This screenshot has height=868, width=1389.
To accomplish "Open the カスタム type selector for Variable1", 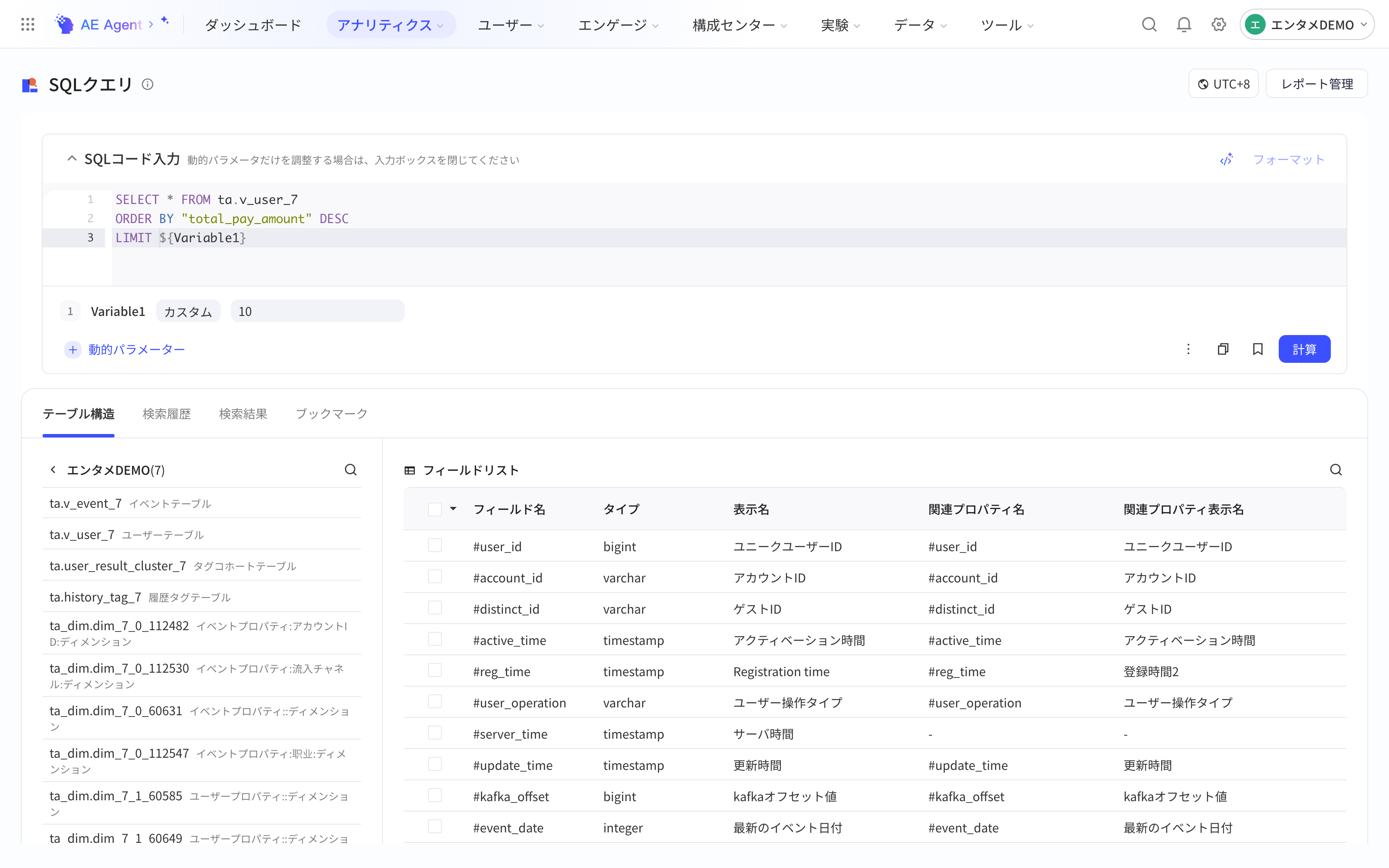I will (x=188, y=311).
